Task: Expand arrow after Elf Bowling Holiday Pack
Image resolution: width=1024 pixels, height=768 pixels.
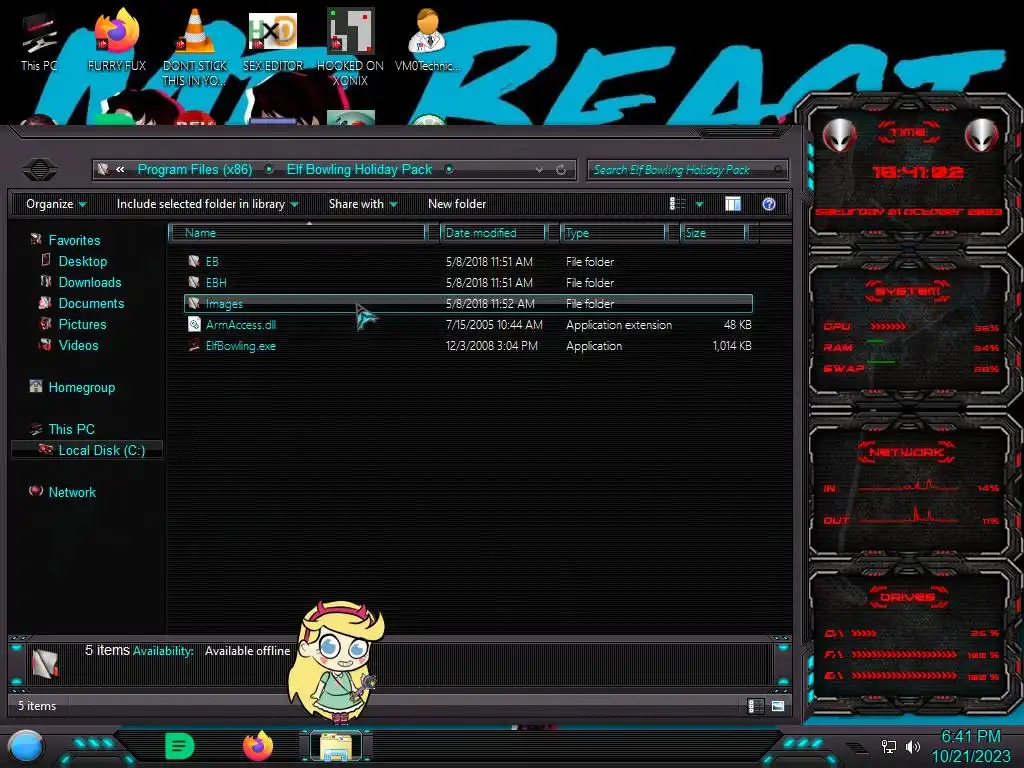Action: pyautogui.click(x=449, y=170)
